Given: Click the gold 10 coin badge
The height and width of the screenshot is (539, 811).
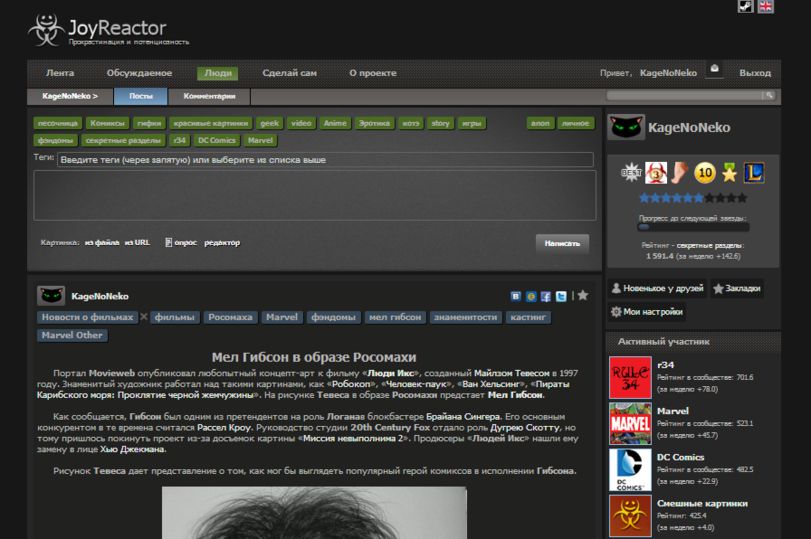Looking at the screenshot, I should tap(704, 173).
